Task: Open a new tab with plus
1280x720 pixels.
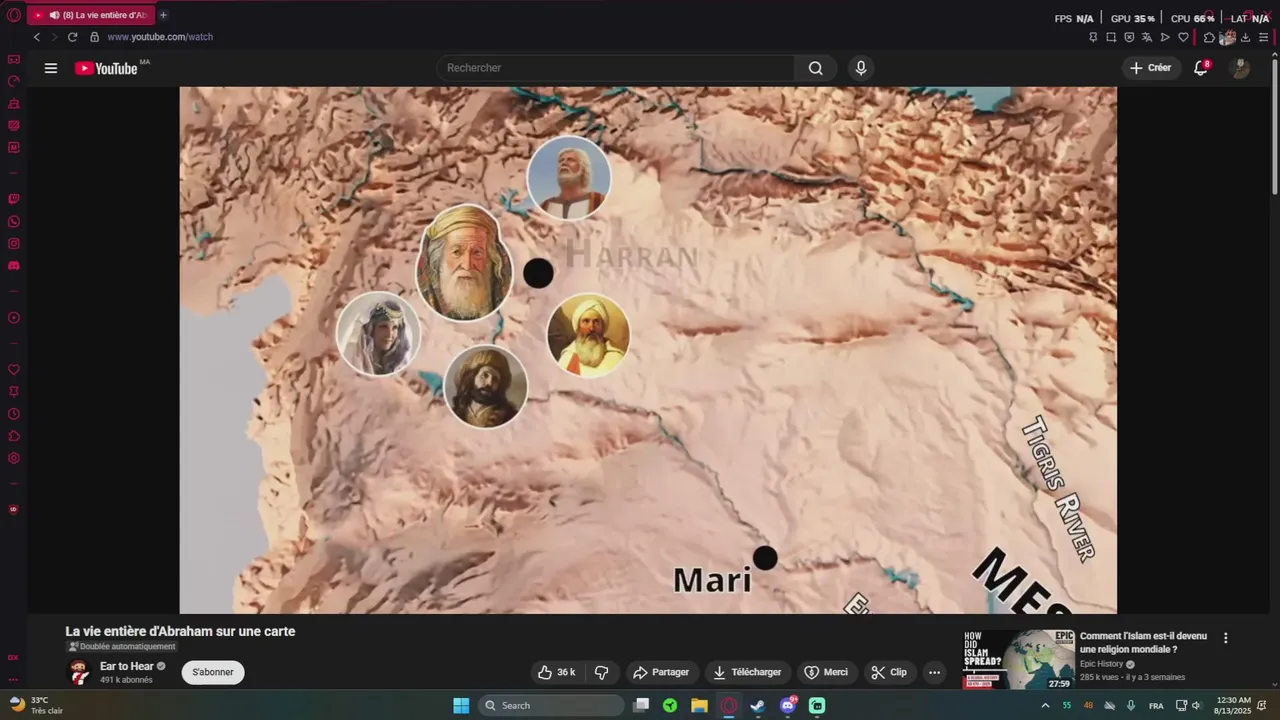Action: pos(163,15)
